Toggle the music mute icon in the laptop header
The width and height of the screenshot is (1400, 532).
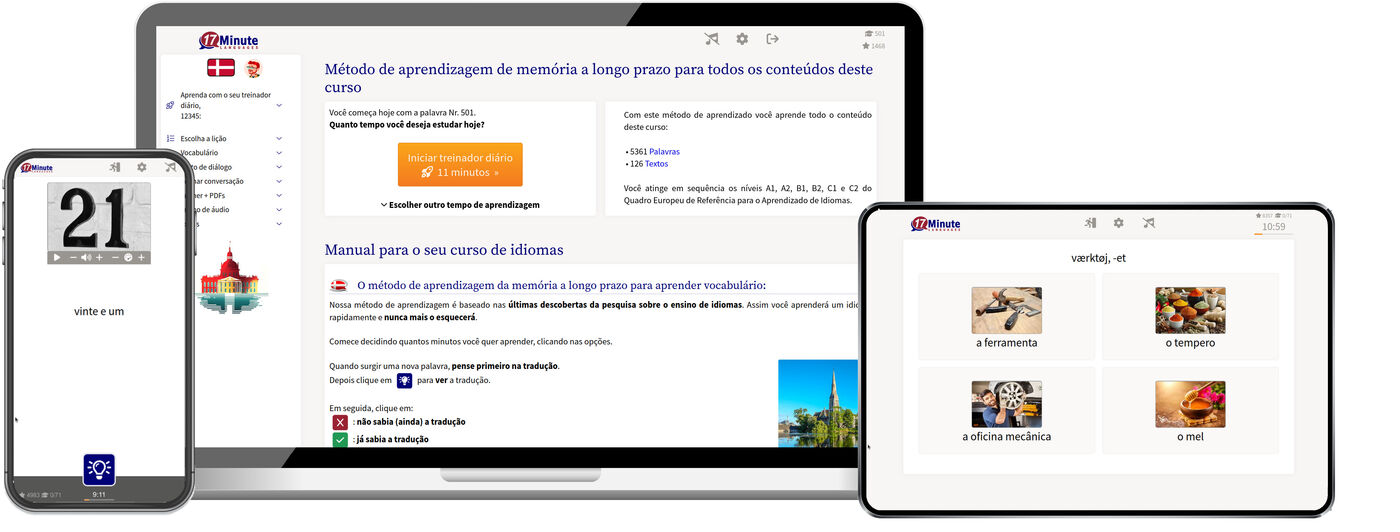click(x=711, y=39)
